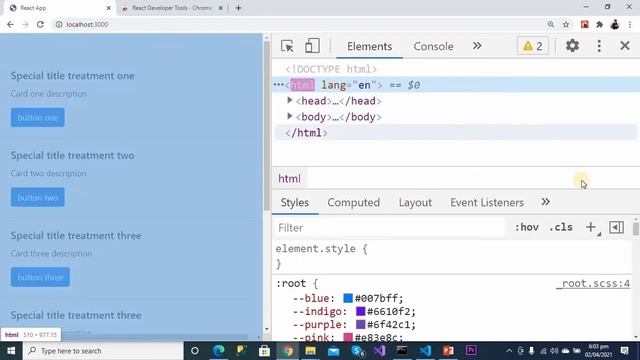Click the element.style rule block
Viewport: 640px width, 360px height.
[452, 256]
